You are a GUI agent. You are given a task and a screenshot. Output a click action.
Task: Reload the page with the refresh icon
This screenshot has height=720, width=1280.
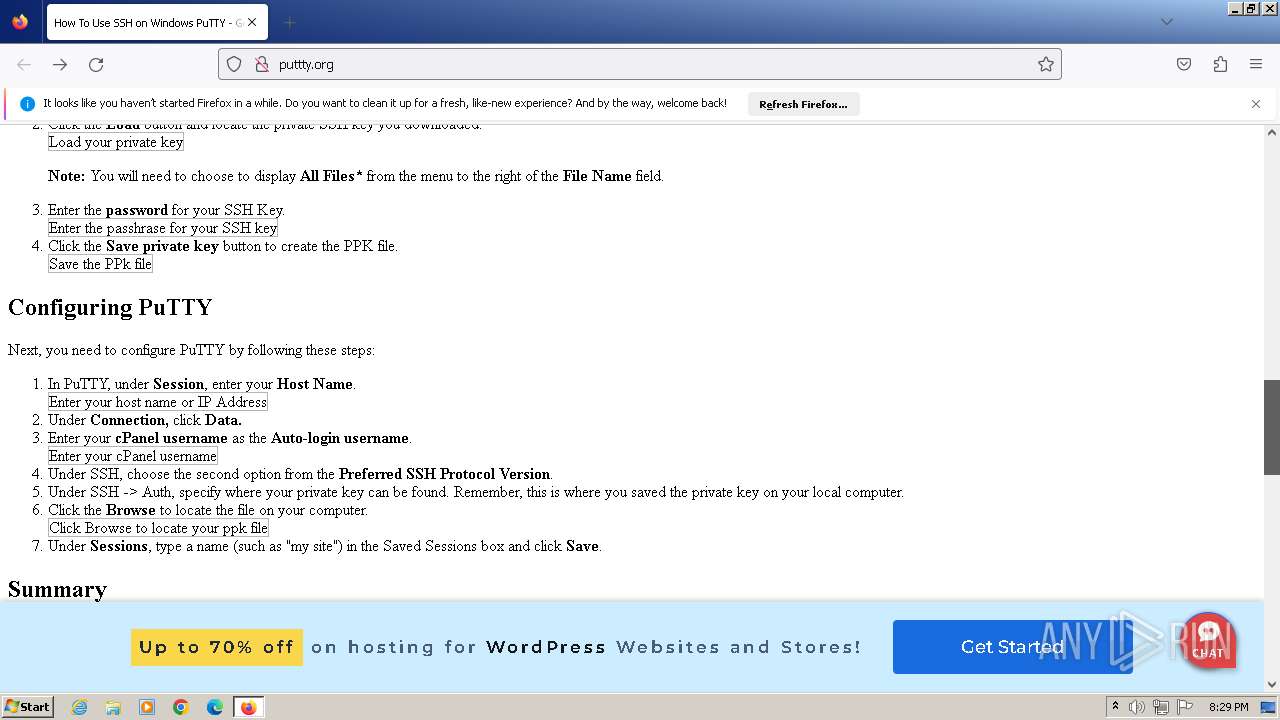click(96, 64)
